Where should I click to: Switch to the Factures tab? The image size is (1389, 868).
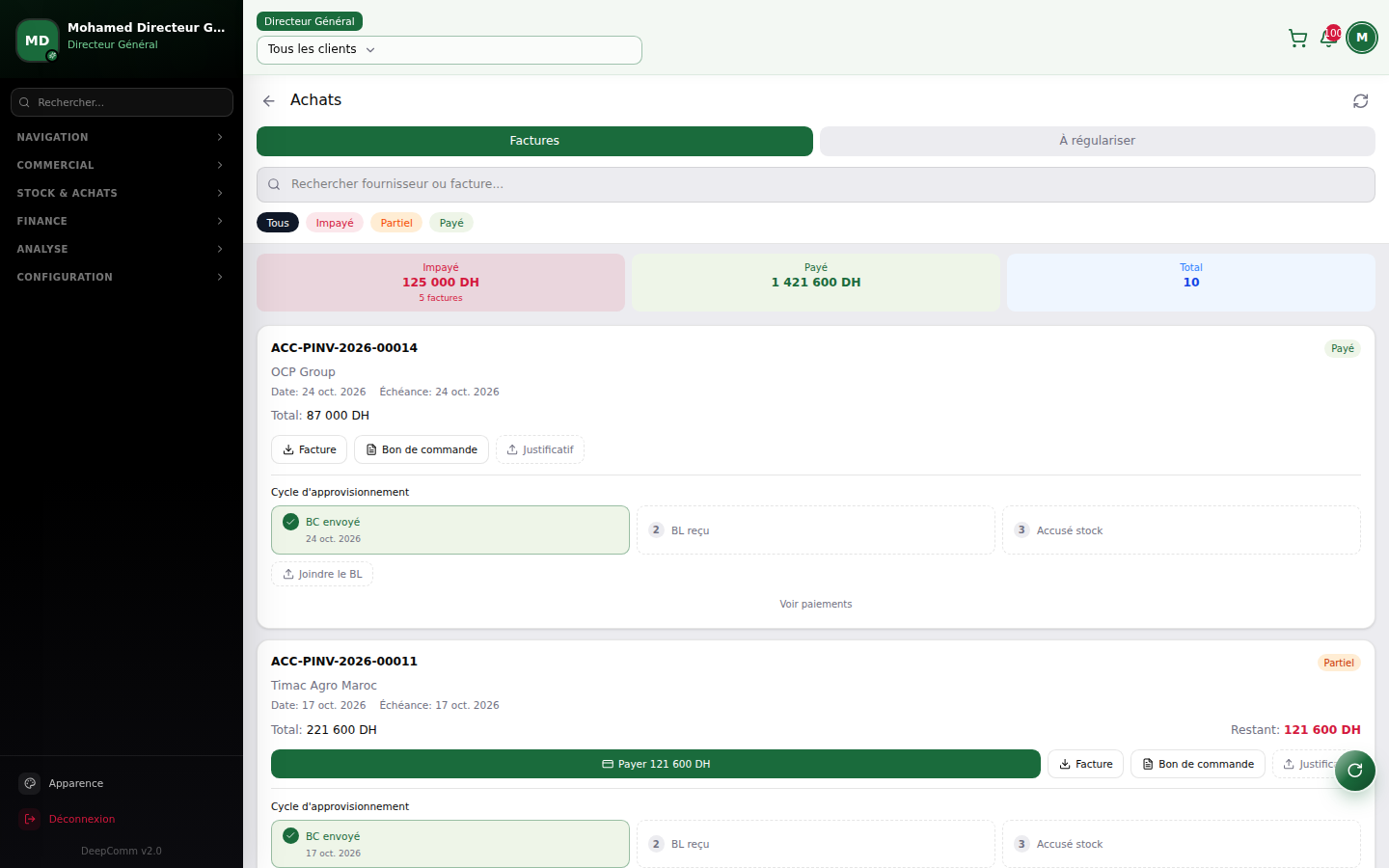[x=534, y=141]
